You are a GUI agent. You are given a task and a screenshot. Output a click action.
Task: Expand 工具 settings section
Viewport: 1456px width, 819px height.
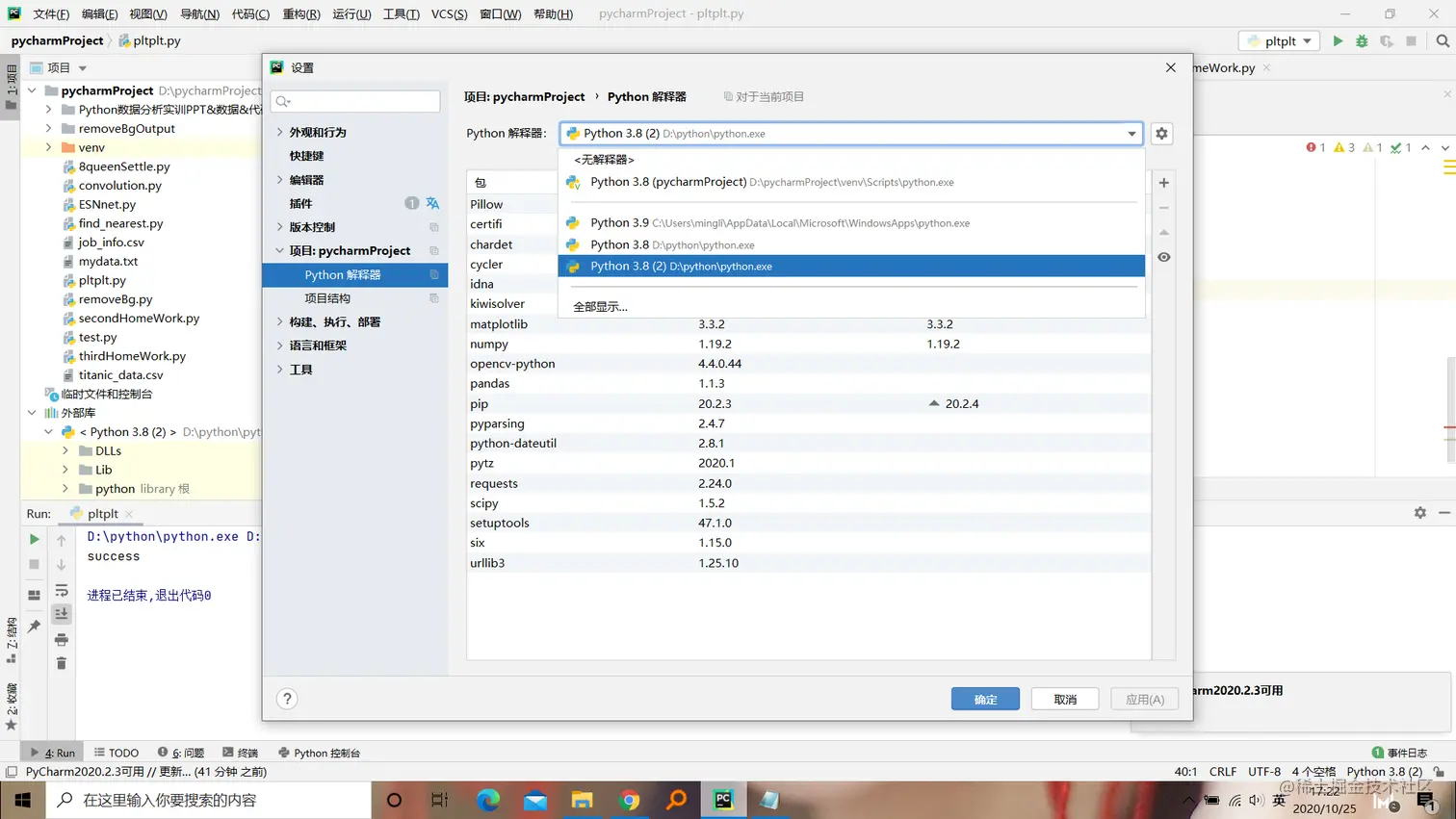coord(280,370)
